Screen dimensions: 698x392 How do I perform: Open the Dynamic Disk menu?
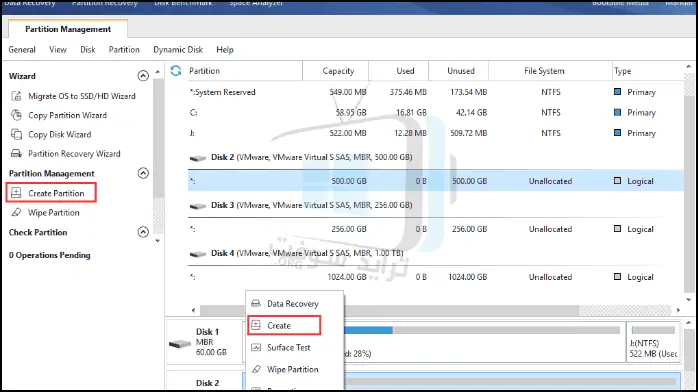[x=178, y=49]
